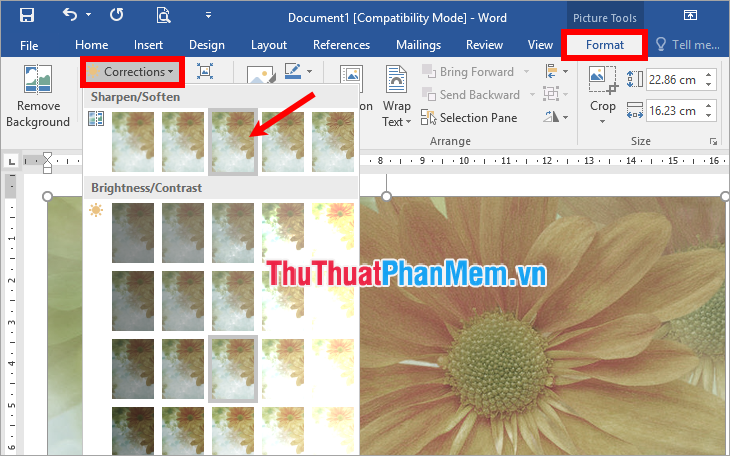Open the Selection Pane
This screenshot has height=456, width=730.
(469, 117)
